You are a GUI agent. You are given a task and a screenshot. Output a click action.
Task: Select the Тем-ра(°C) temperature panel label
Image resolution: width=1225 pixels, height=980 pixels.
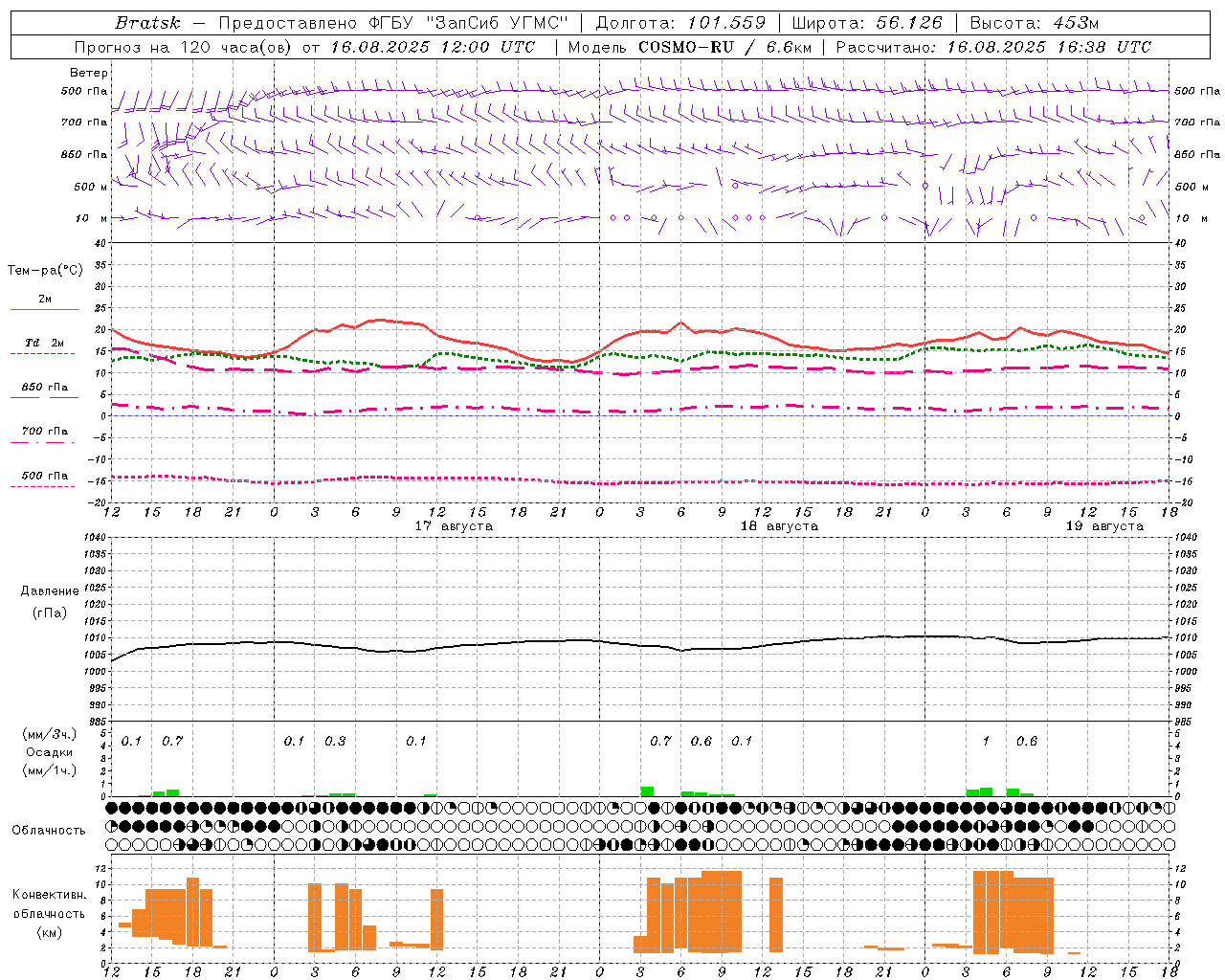[x=45, y=270]
